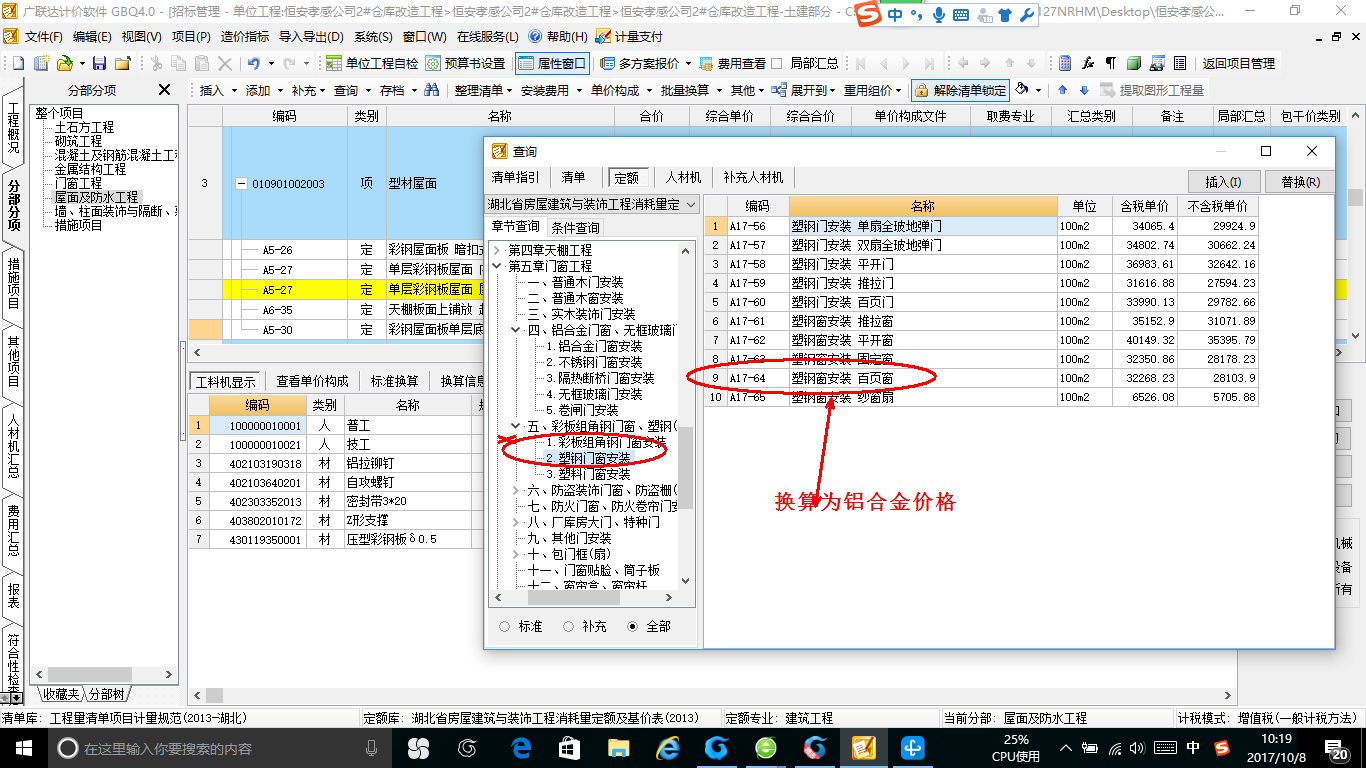This screenshot has height=768, width=1366.
Task: Open the 报表 vertical side tab
Action: pos(13,596)
